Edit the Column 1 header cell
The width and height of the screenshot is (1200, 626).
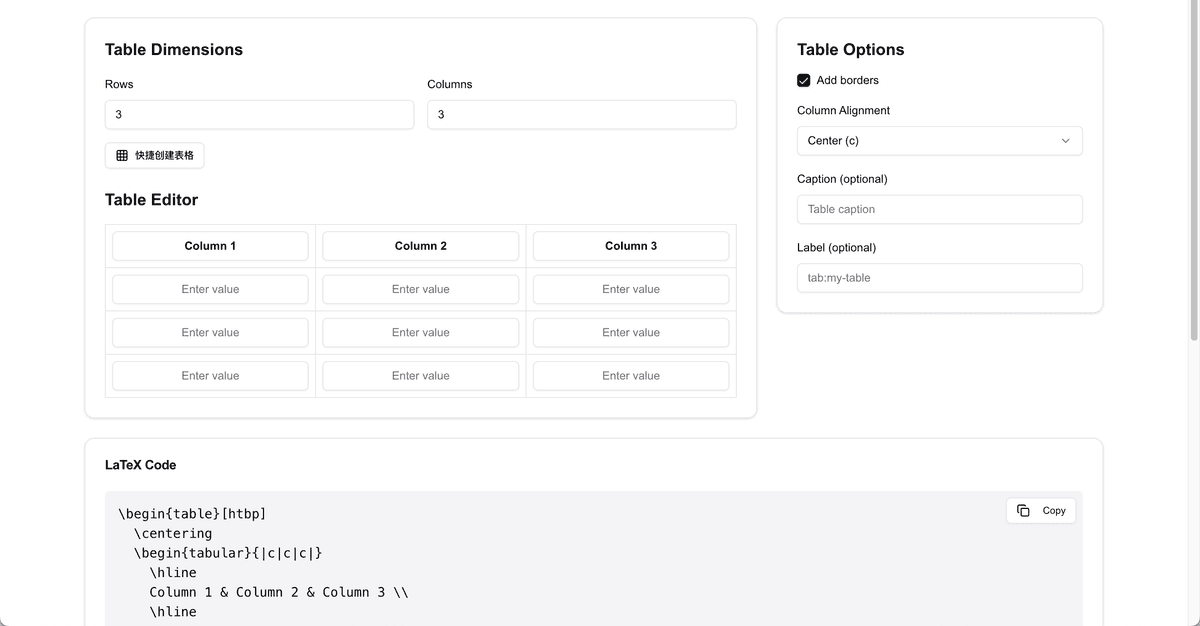210,246
